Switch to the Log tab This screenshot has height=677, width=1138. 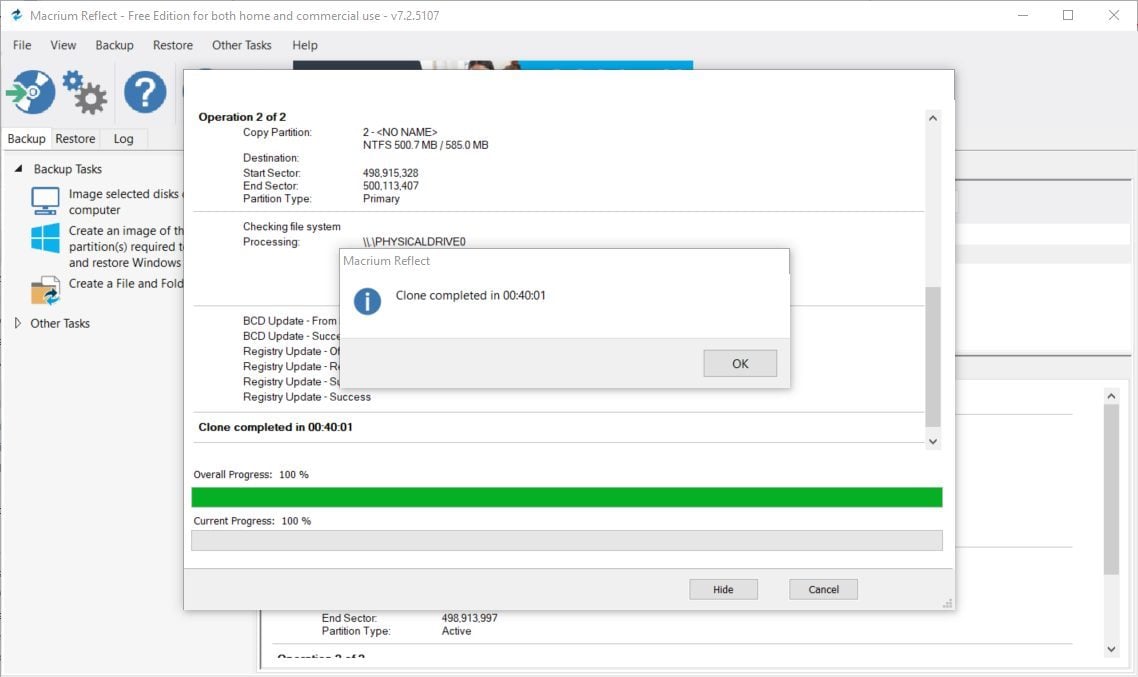point(123,139)
